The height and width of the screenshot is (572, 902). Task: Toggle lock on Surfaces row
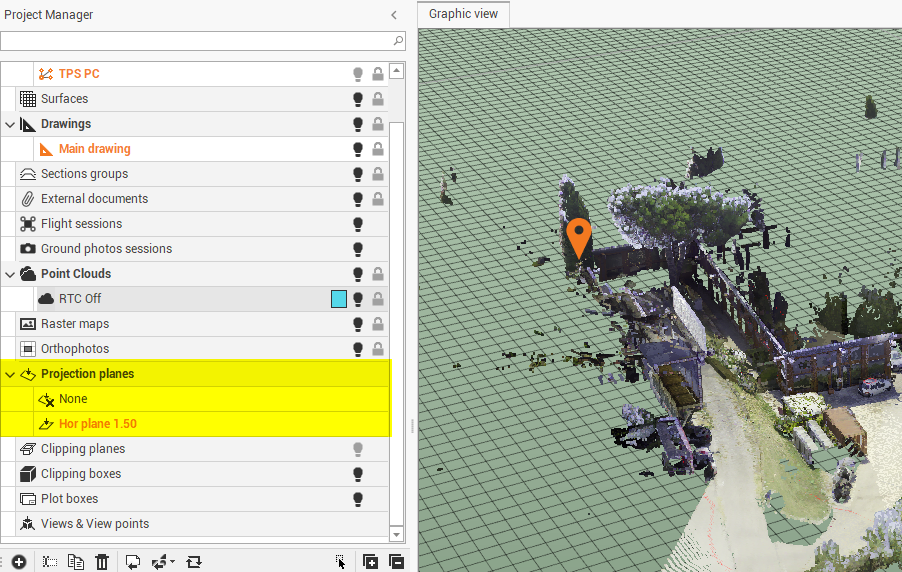tap(378, 99)
